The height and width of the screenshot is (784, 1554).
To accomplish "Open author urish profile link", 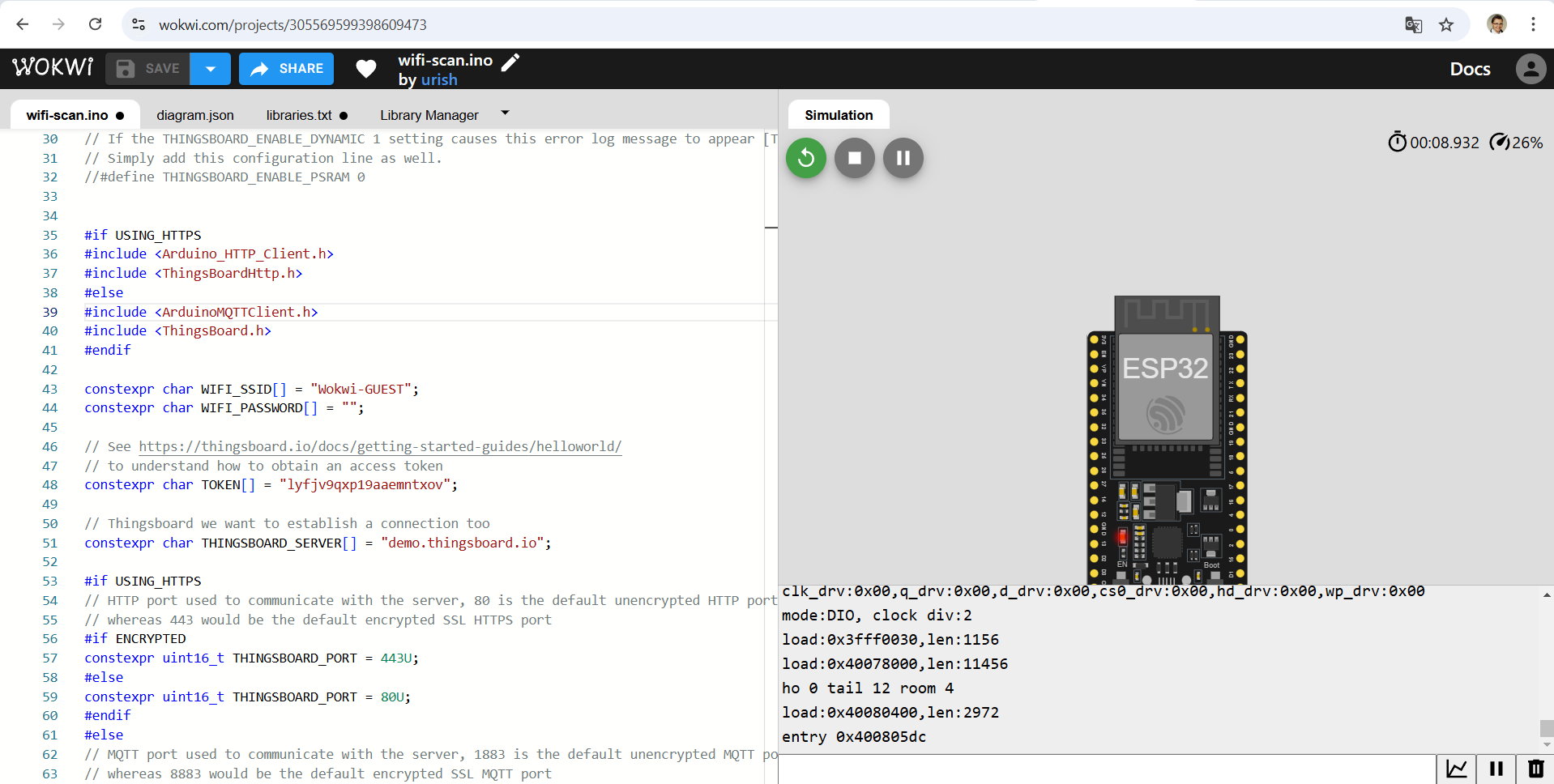I will [439, 79].
